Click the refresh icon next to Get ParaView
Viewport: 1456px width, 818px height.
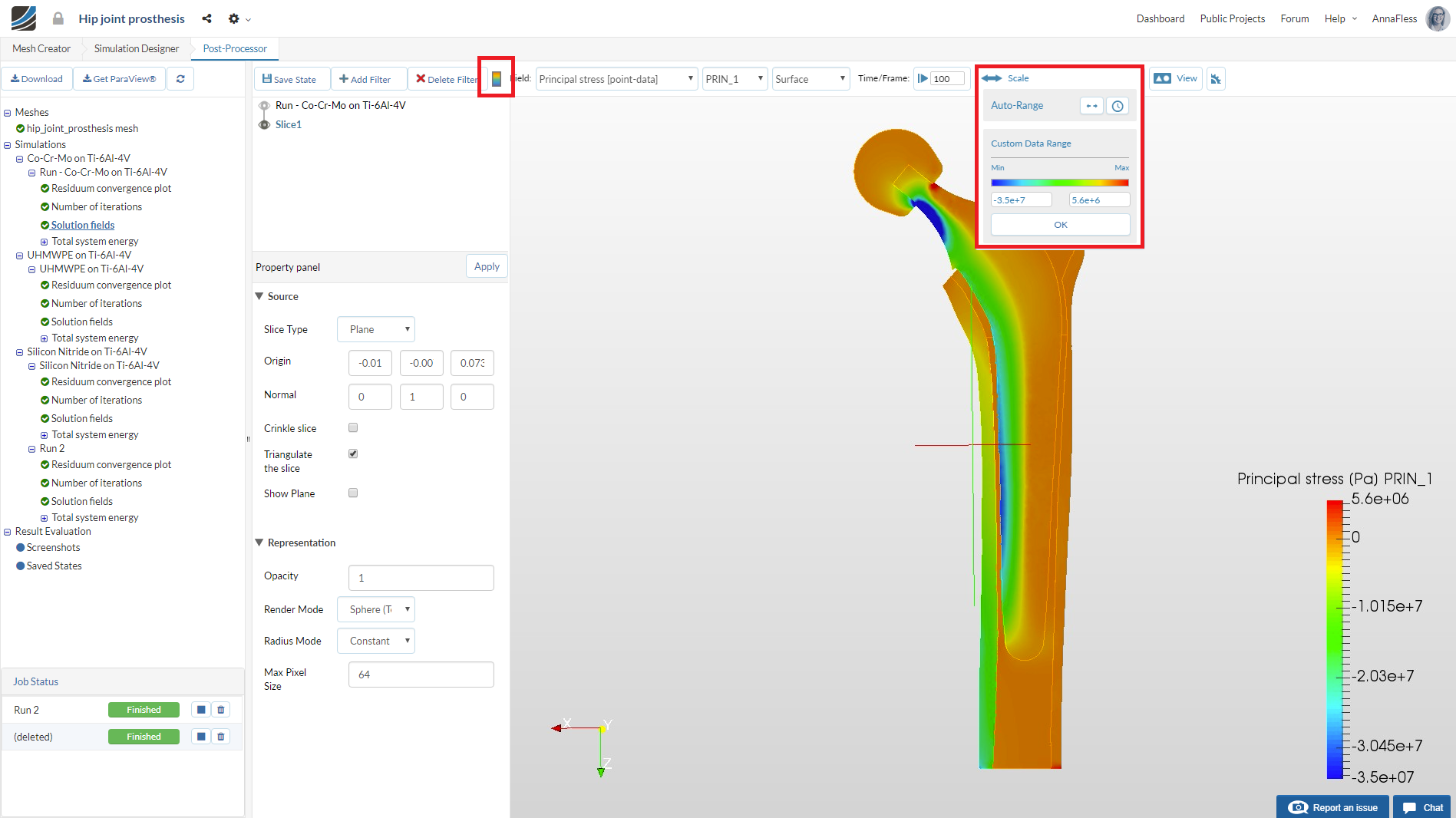point(180,78)
